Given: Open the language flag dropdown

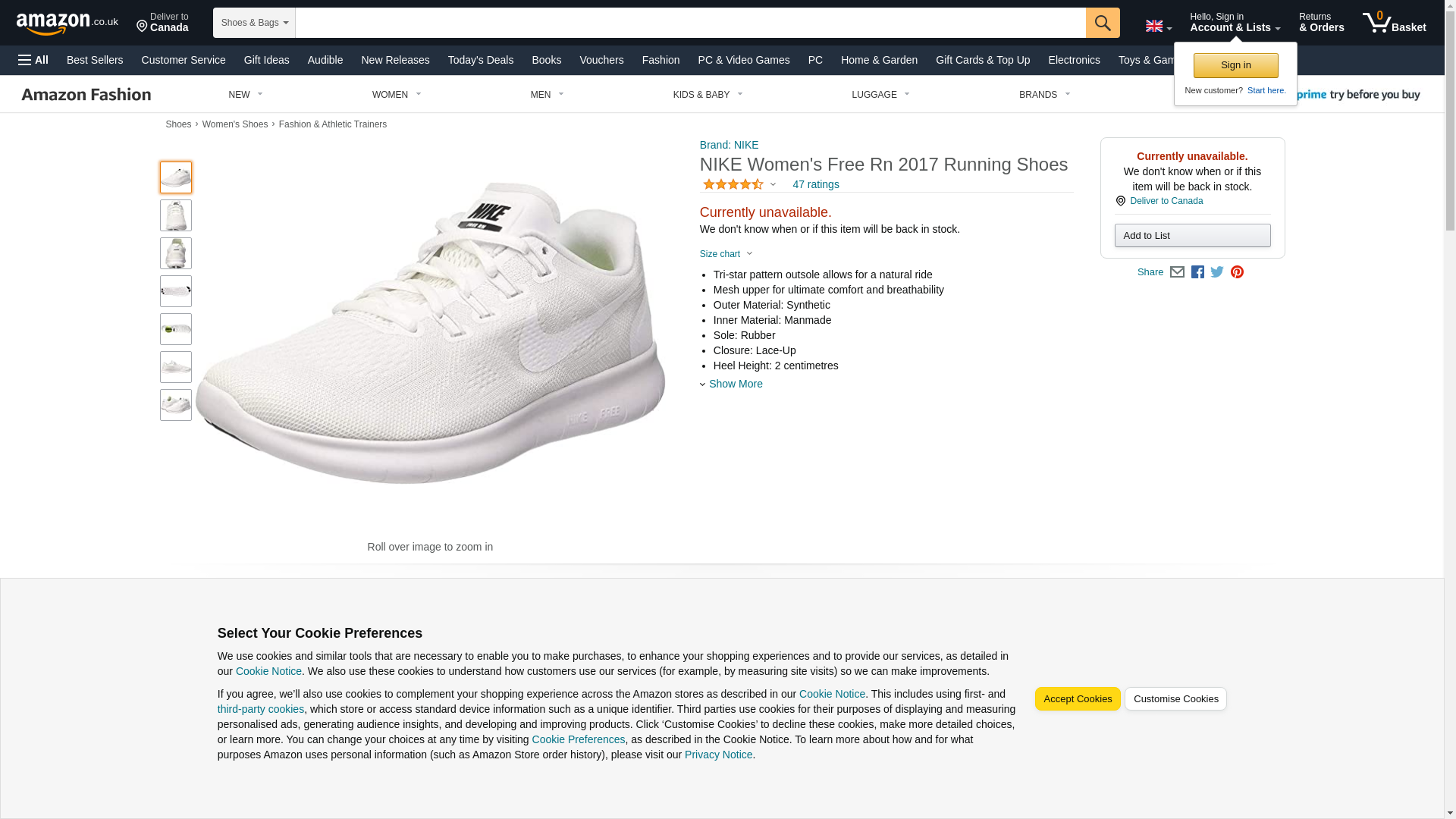Looking at the screenshot, I should click(1158, 27).
